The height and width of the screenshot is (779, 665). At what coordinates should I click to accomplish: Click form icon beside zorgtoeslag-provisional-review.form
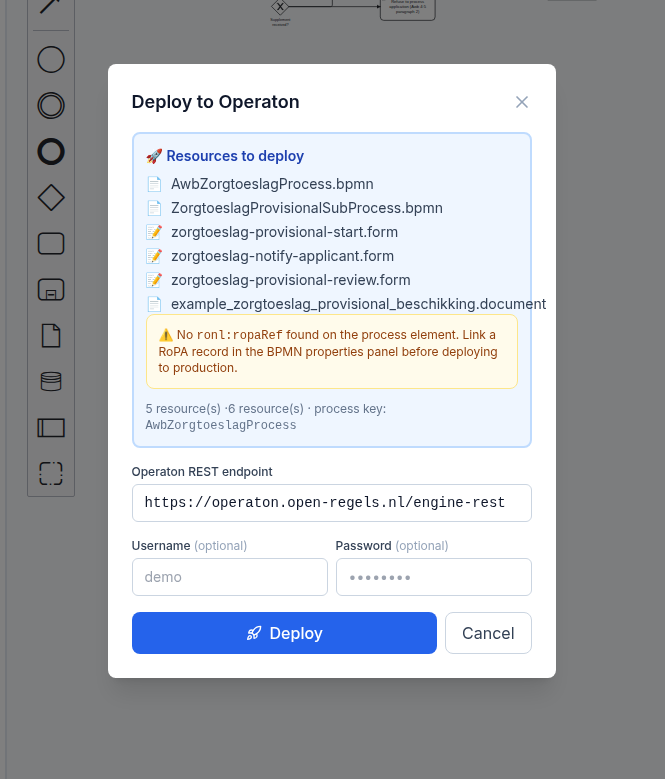click(x=154, y=280)
